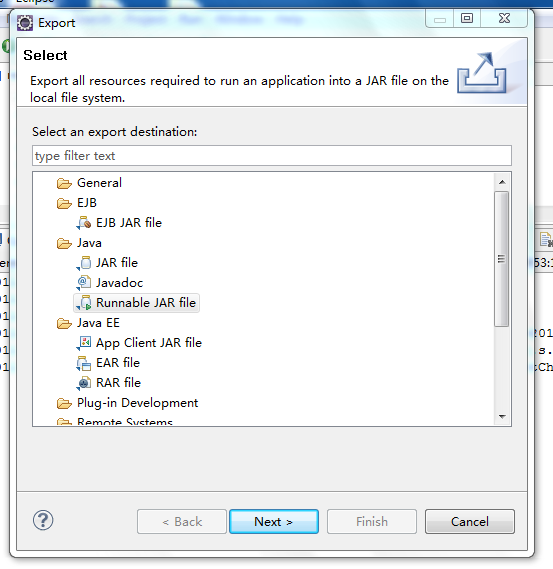
Task: Cancel the Export dialog
Action: [470, 521]
